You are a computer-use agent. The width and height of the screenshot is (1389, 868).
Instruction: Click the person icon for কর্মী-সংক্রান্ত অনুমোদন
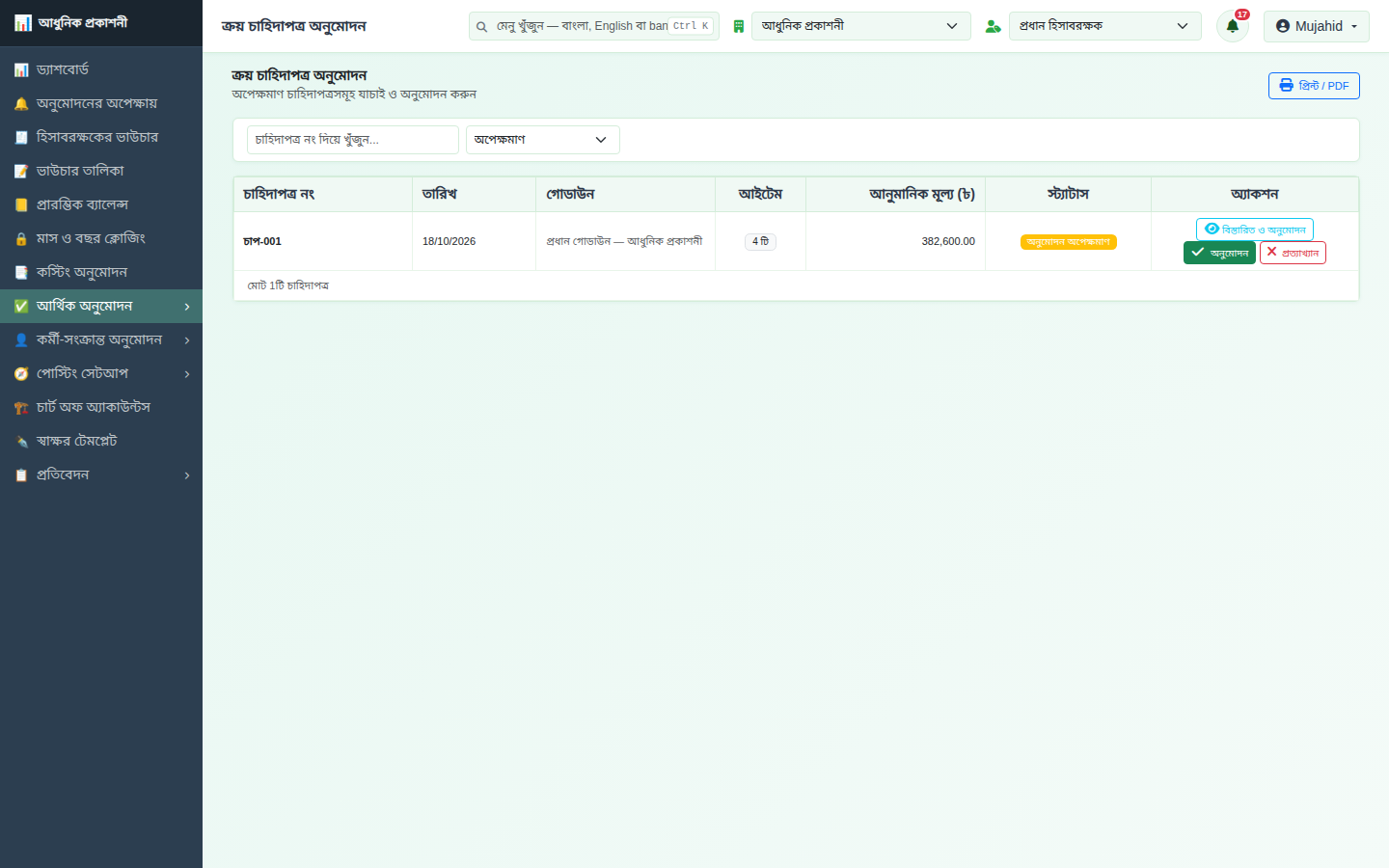(x=21, y=339)
